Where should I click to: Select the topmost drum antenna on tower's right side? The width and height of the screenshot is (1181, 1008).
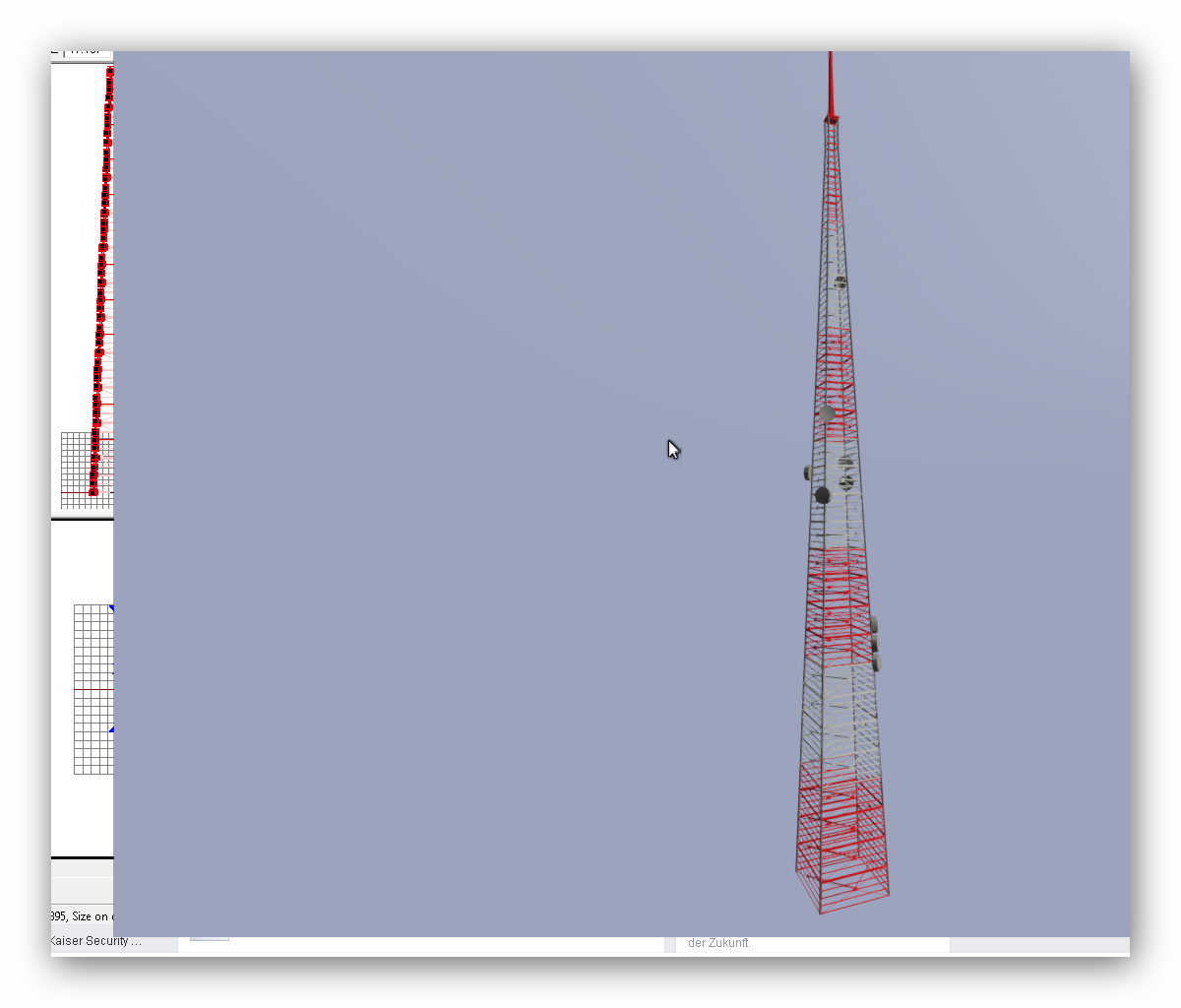pyautogui.click(x=873, y=625)
